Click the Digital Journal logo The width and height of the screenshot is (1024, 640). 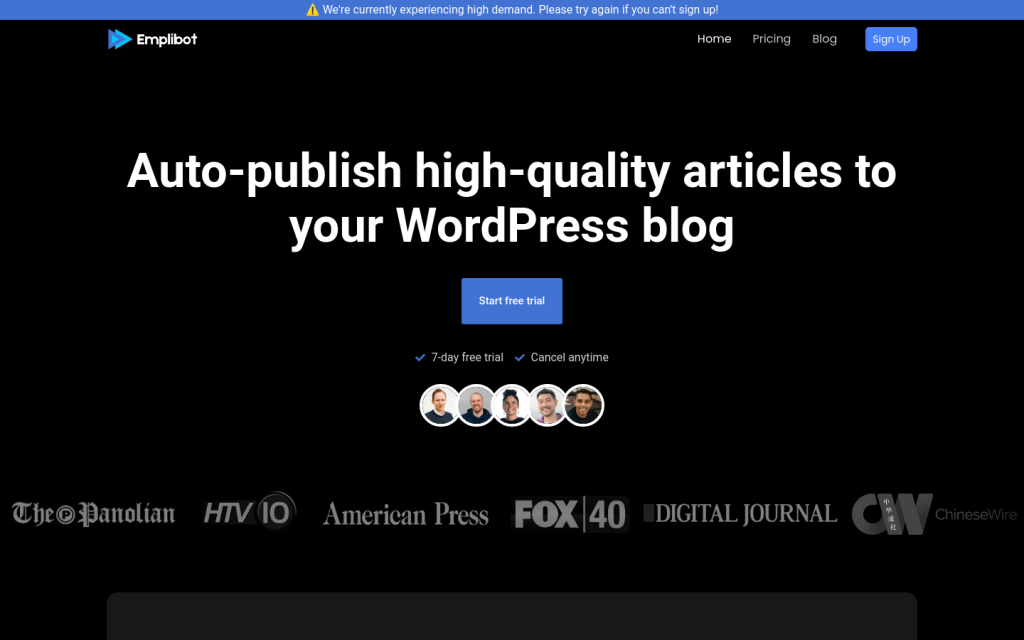coord(740,514)
